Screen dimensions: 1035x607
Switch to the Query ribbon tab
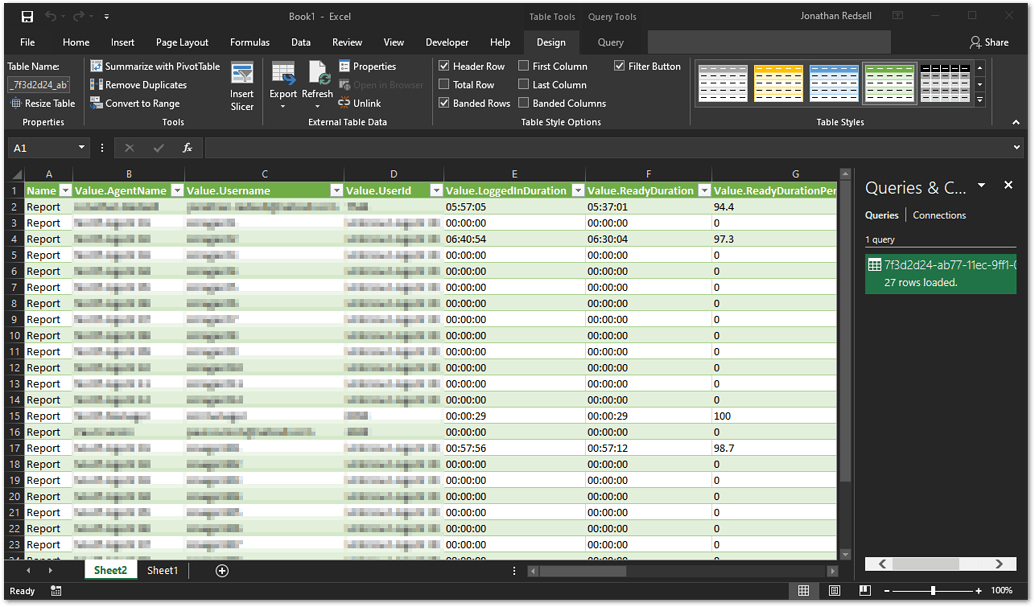pyautogui.click(x=611, y=42)
